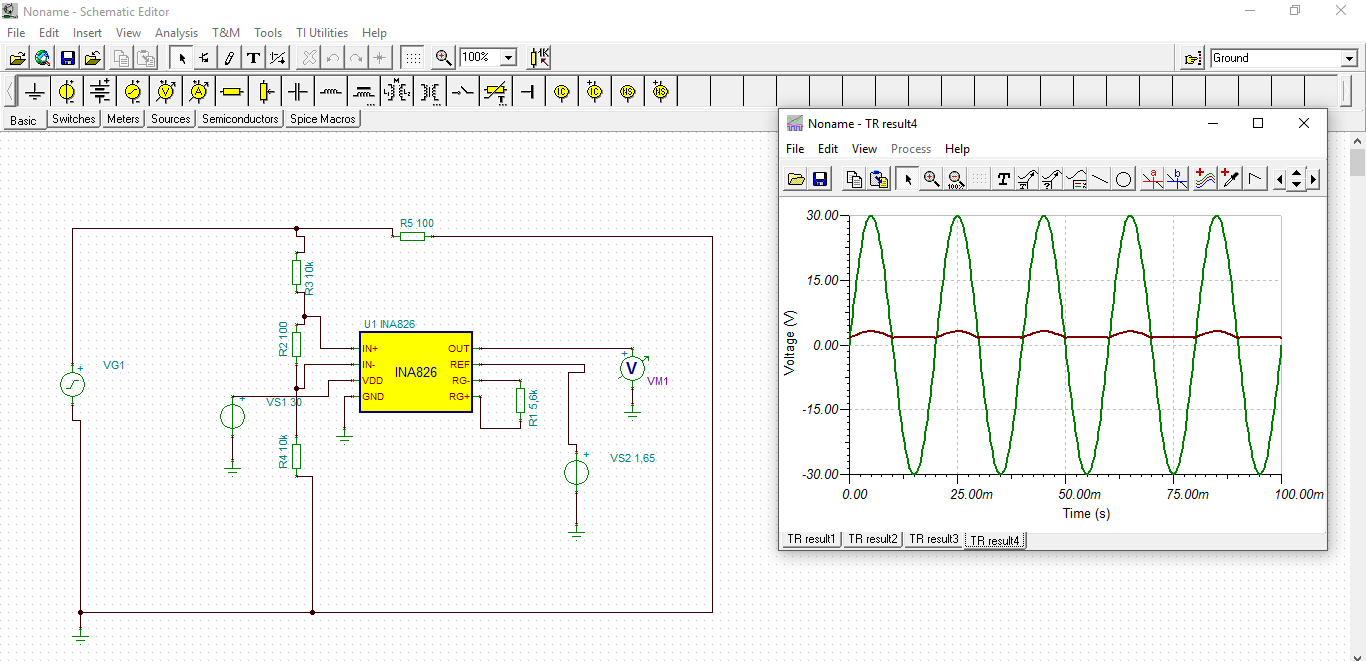Viewport: 1366px width, 661px height.
Task: Insert an inductor component from palette
Action: [331, 92]
